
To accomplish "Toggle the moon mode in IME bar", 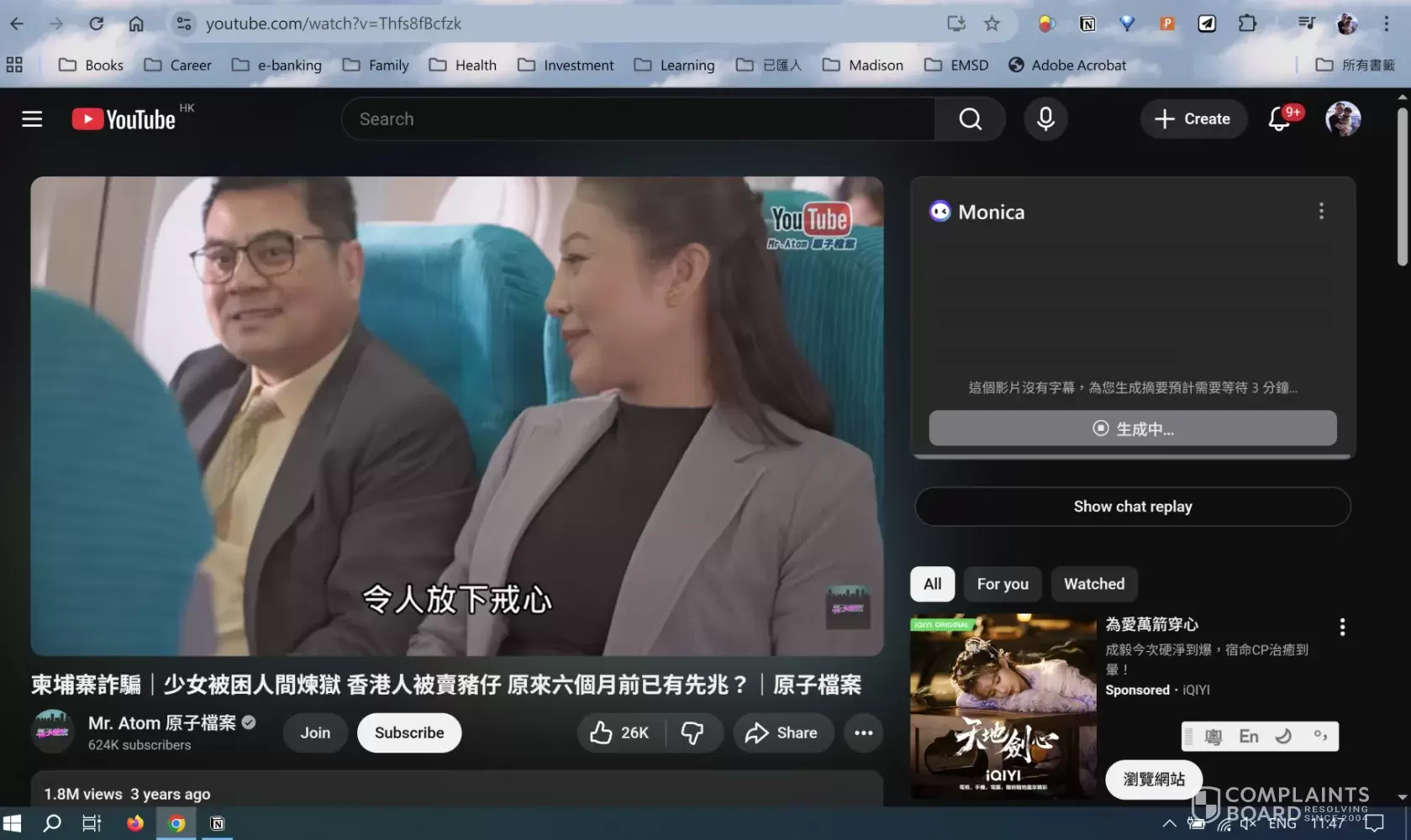I will tap(1283, 737).
